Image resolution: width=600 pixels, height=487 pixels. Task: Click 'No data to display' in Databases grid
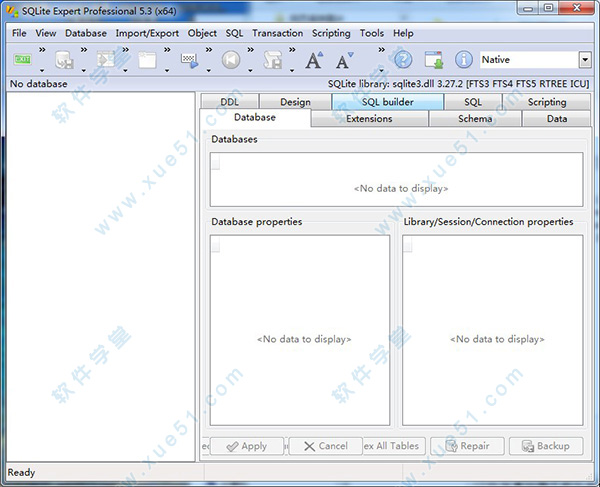click(x=401, y=188)
